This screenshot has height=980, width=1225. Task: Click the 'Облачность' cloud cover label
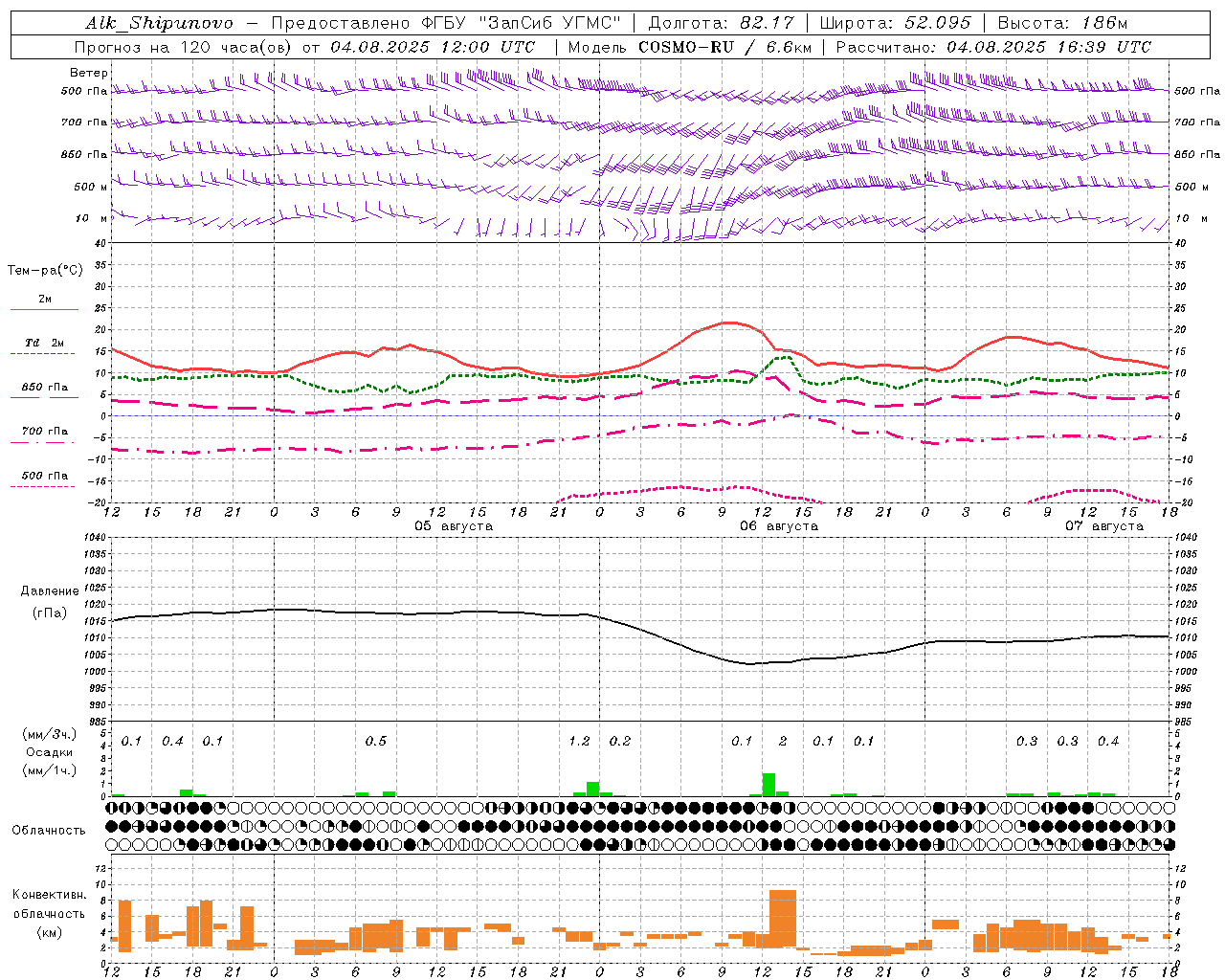click(x=49, y=831)
